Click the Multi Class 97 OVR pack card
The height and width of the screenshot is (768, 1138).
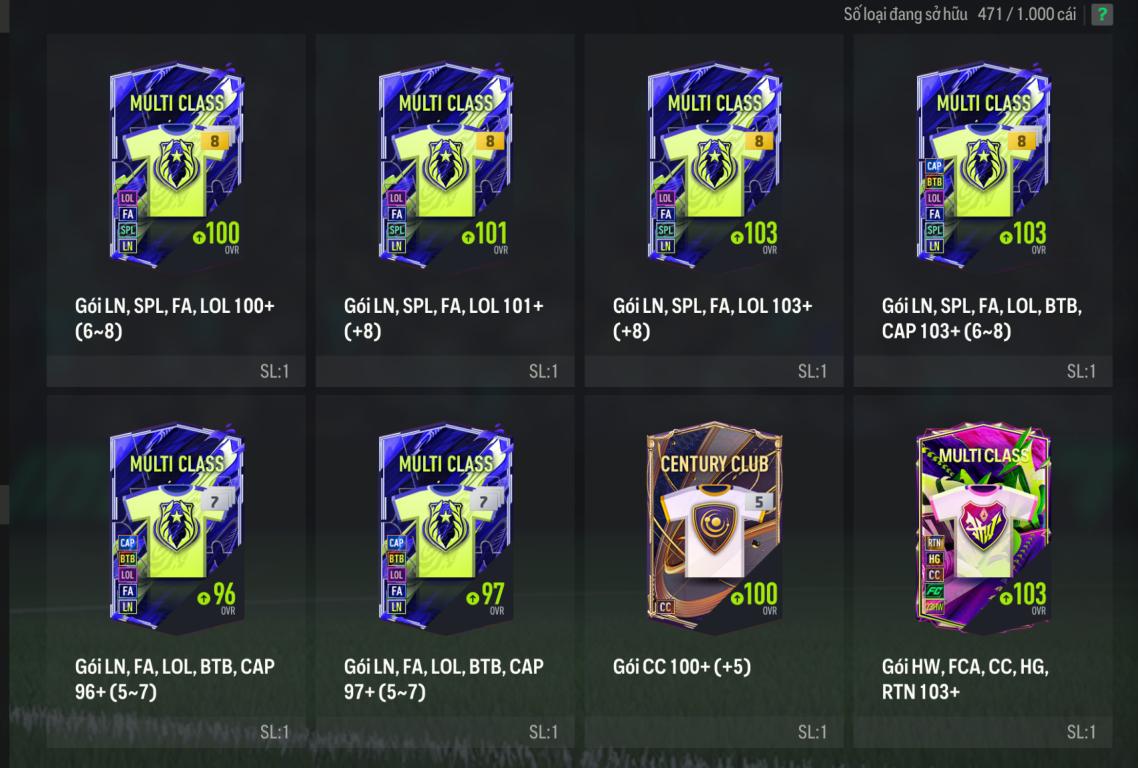click(445, 527)
